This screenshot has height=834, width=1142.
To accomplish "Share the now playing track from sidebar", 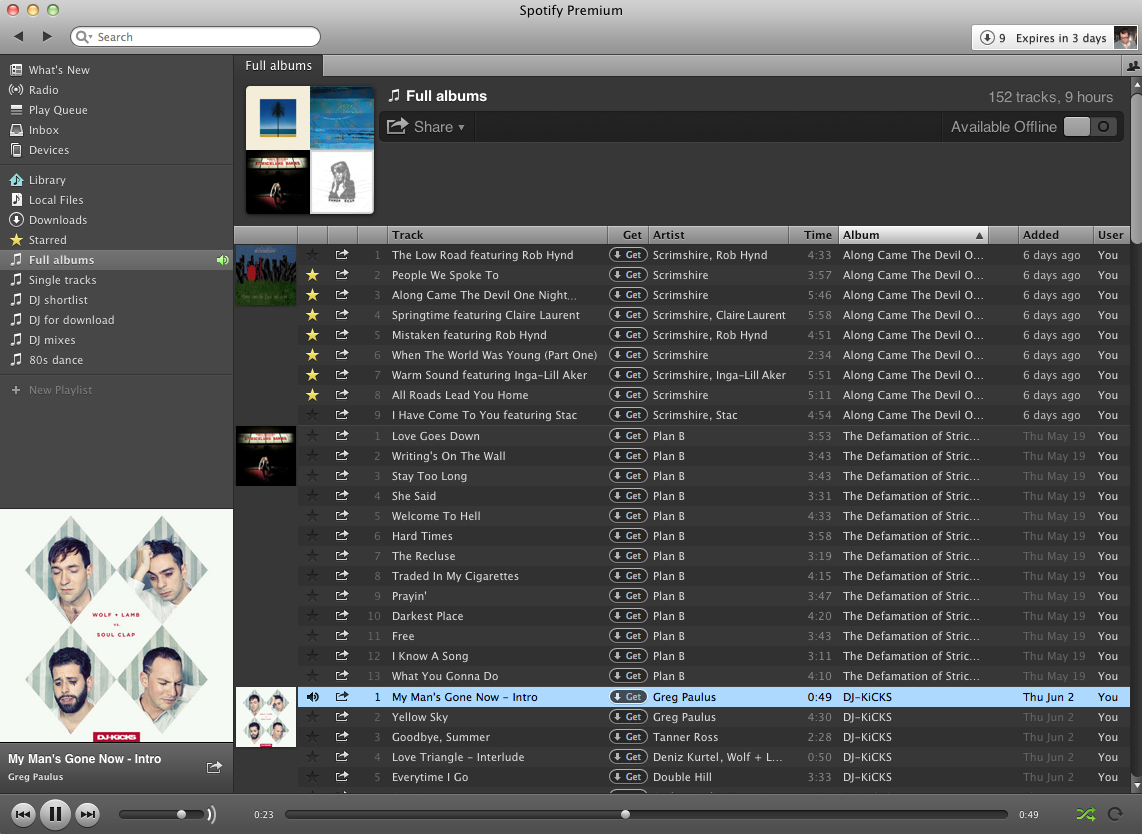I will point(214,767).
